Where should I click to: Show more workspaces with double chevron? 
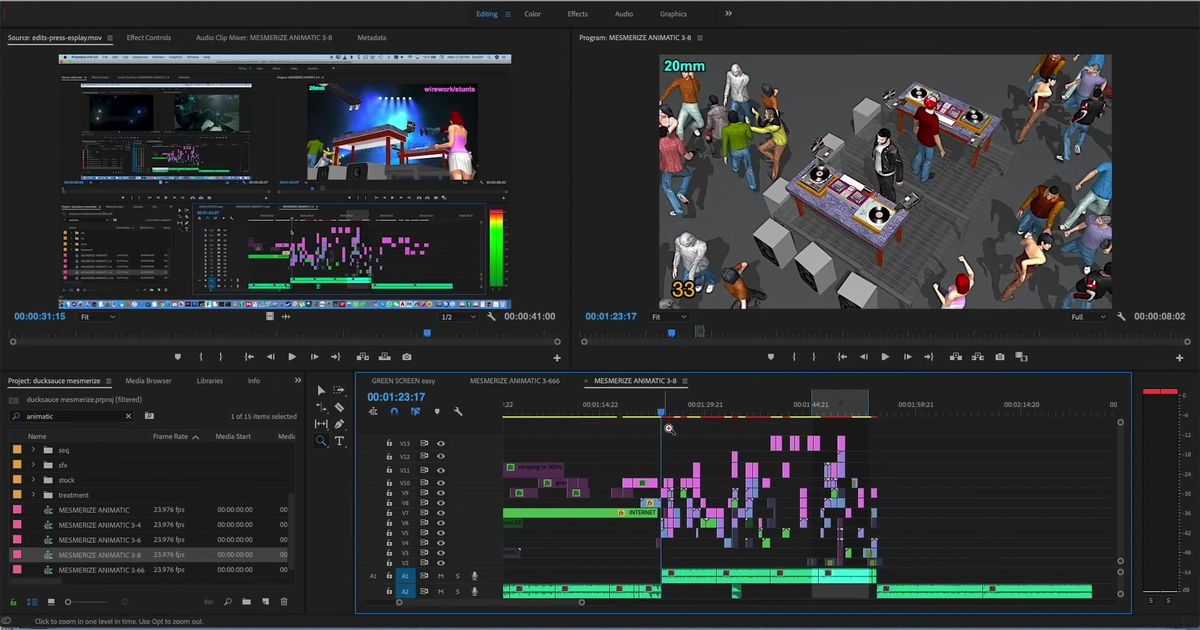pyautogui.click(x=728, y=14)
